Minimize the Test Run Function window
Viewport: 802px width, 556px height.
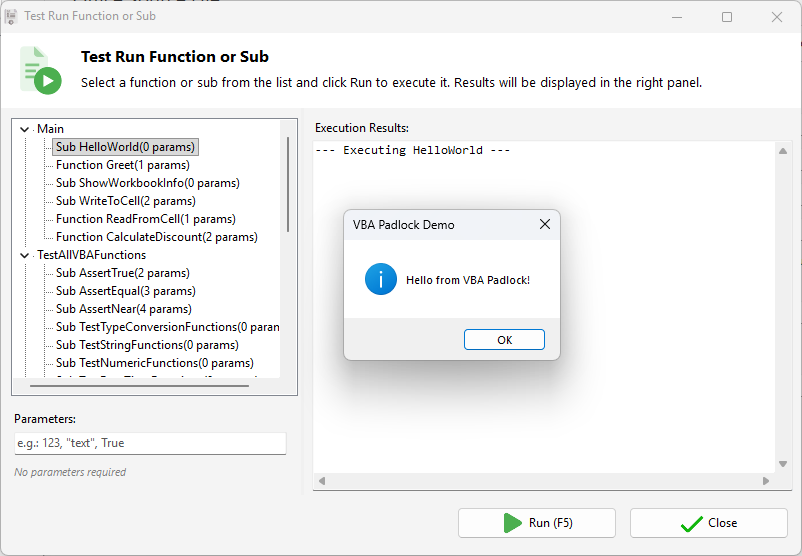tap(677, 17)
